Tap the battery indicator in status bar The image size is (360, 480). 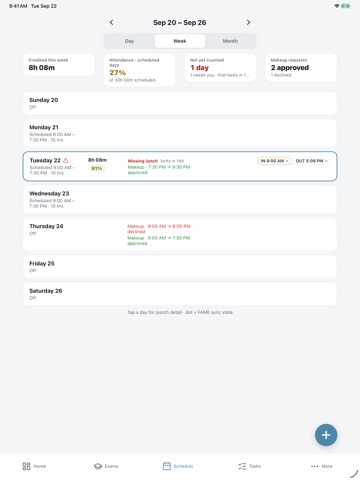pyautogui.click(x=345, y=6)
